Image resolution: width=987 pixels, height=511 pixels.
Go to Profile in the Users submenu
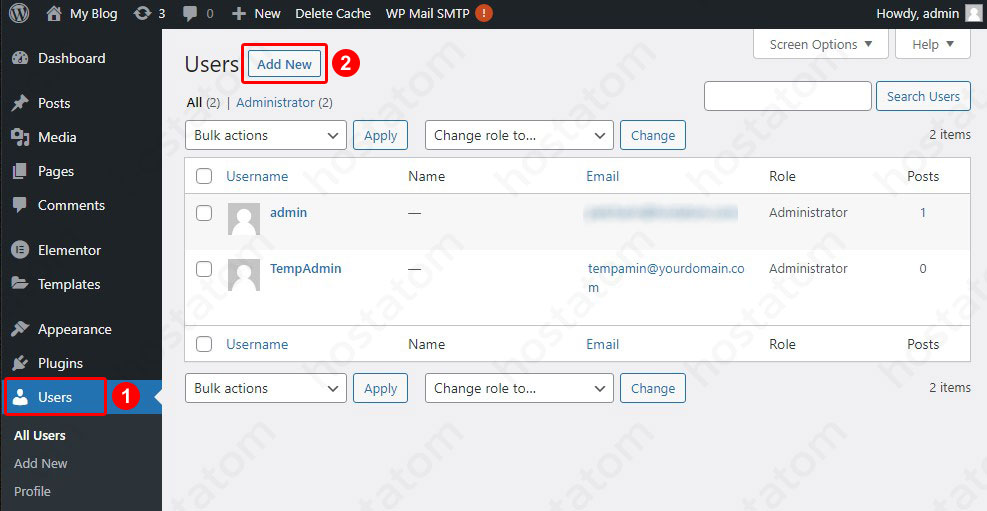point(32,491)
